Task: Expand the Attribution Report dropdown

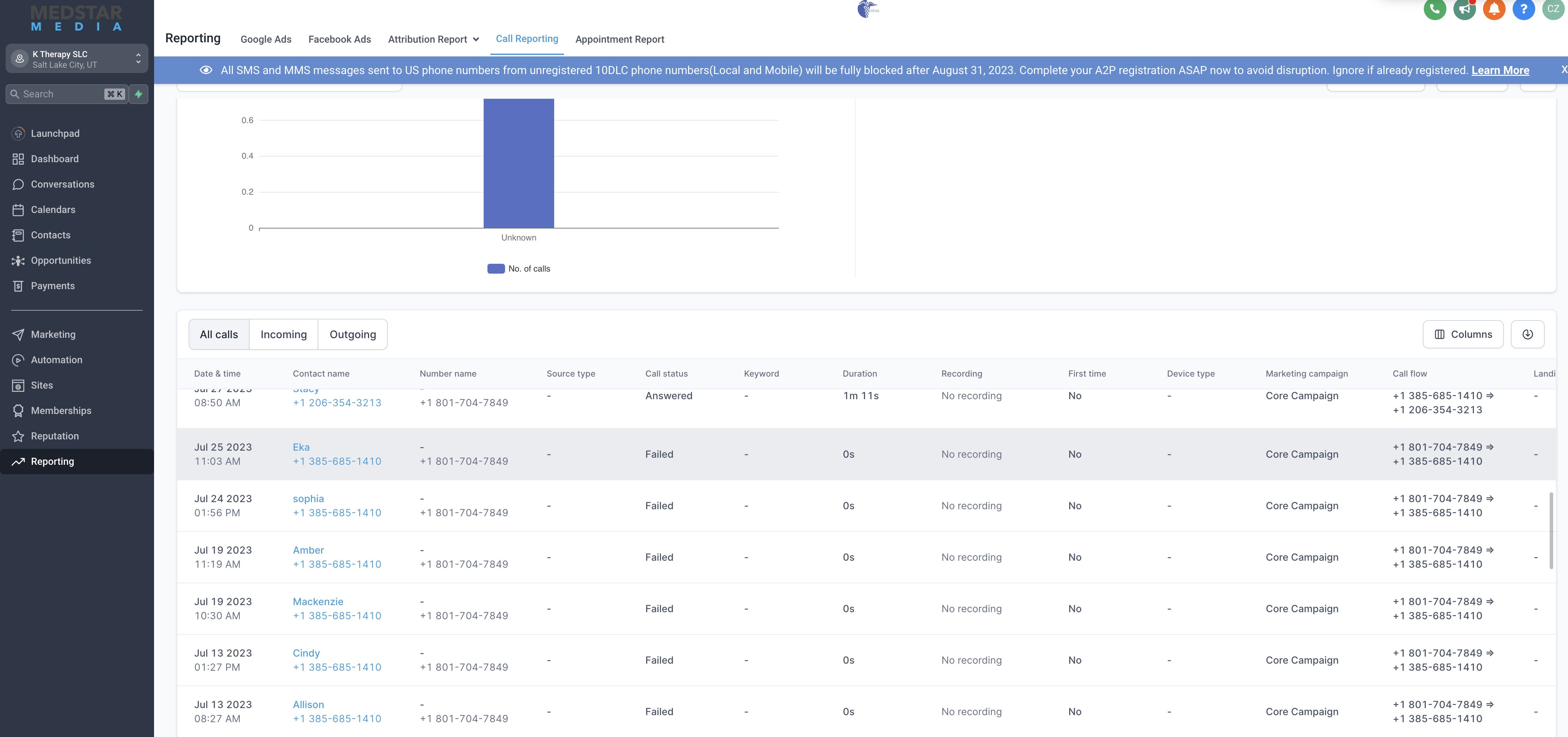Action: [433, 39]
